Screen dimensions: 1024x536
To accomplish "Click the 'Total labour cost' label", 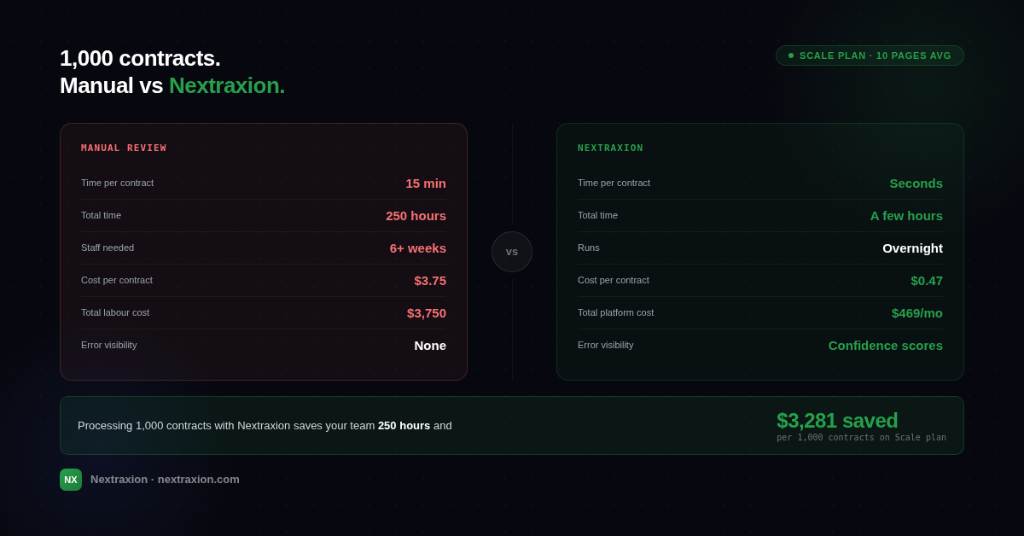I will click(x=115, y=313).
